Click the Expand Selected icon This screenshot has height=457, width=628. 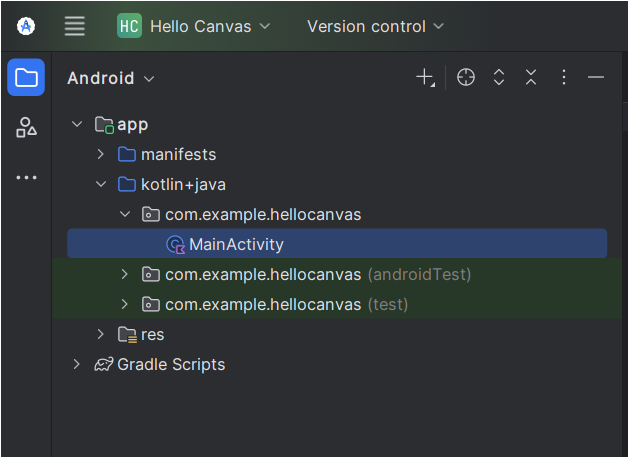point(499,77)
